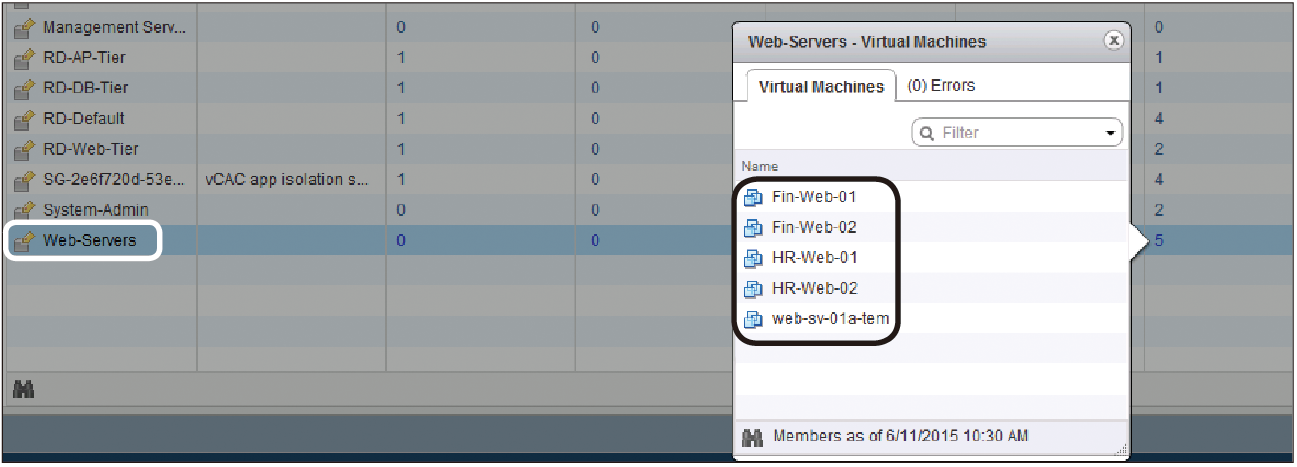Viewport: 1297px width, 467px height.
Task: Close the Web-Servers Virtual Machines popup
Action: pyautogui.click(x=1112, y=41)
